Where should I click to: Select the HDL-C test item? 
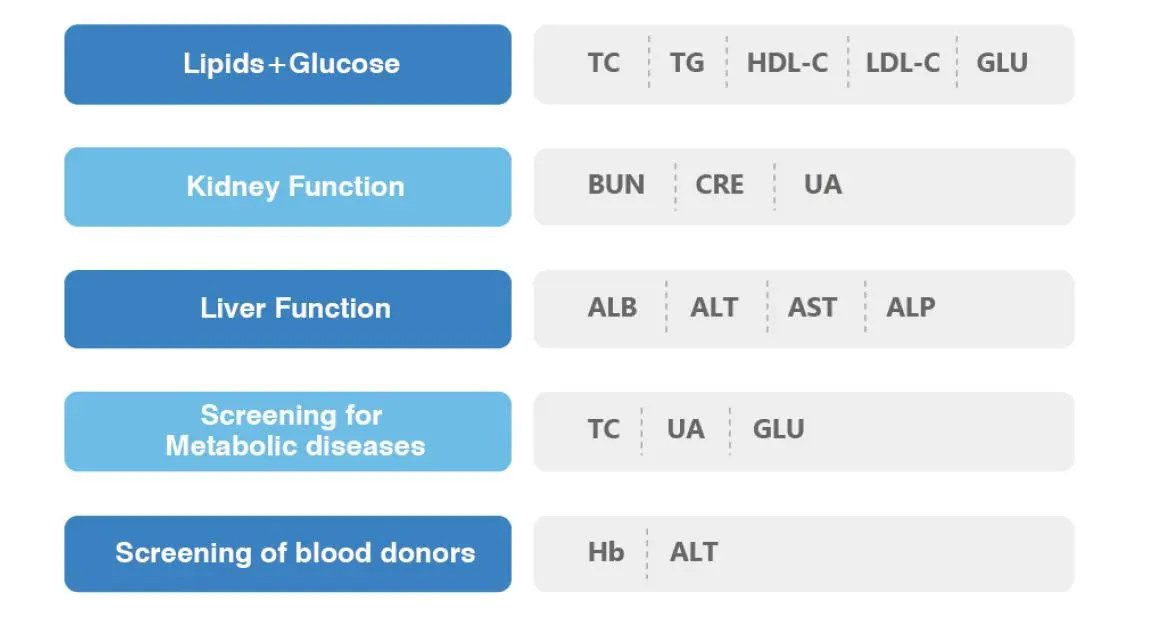787,63
